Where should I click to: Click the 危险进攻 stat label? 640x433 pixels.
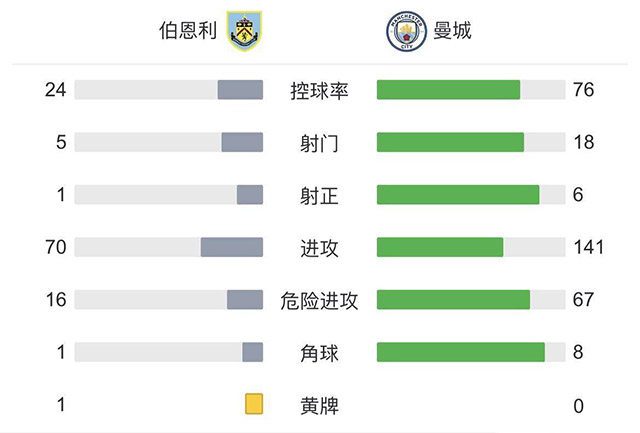pyautogui.click(x=319, y=300)
